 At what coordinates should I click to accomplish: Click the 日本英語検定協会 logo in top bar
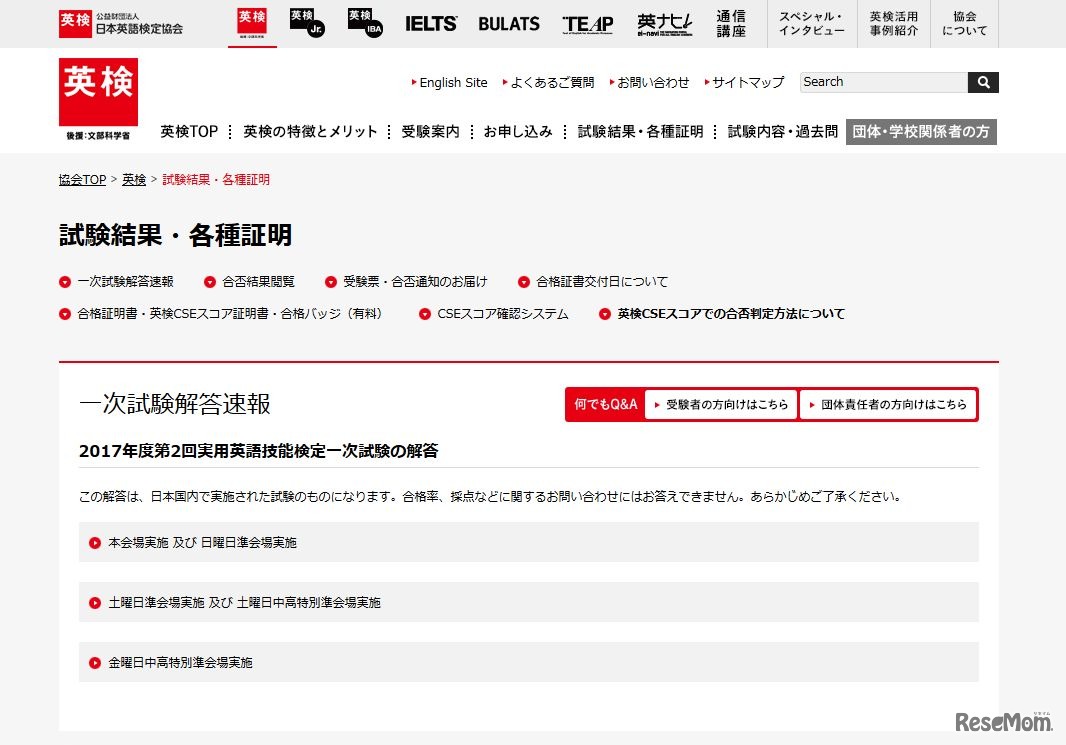121,23
